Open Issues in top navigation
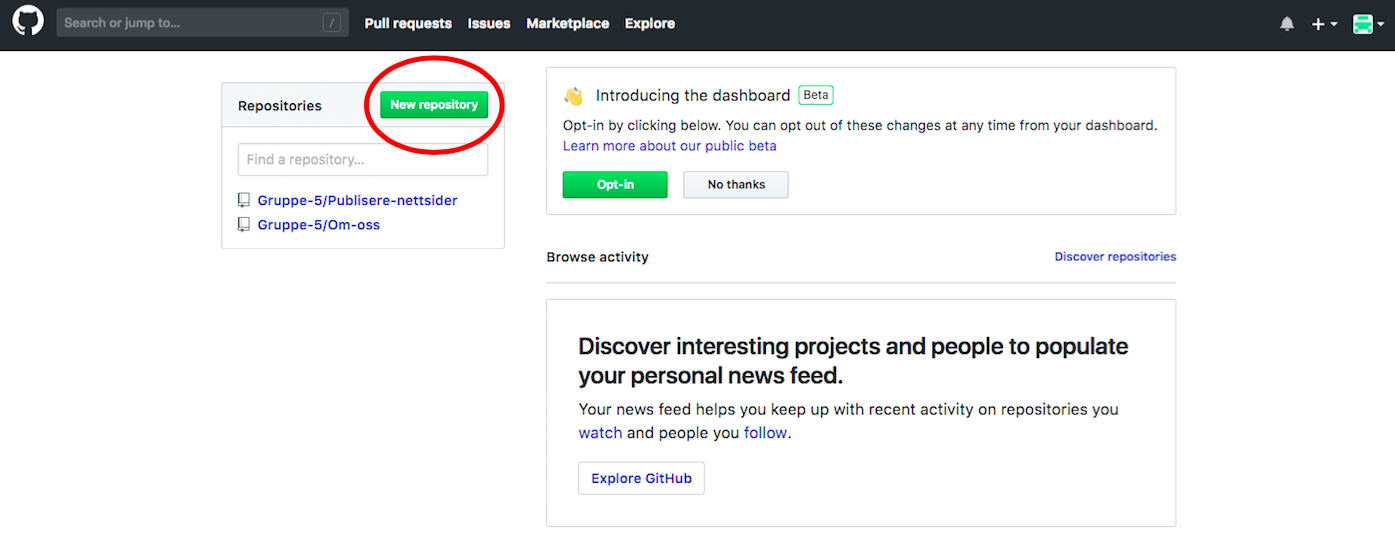The image size is (1395, 538). click(489, 23)
